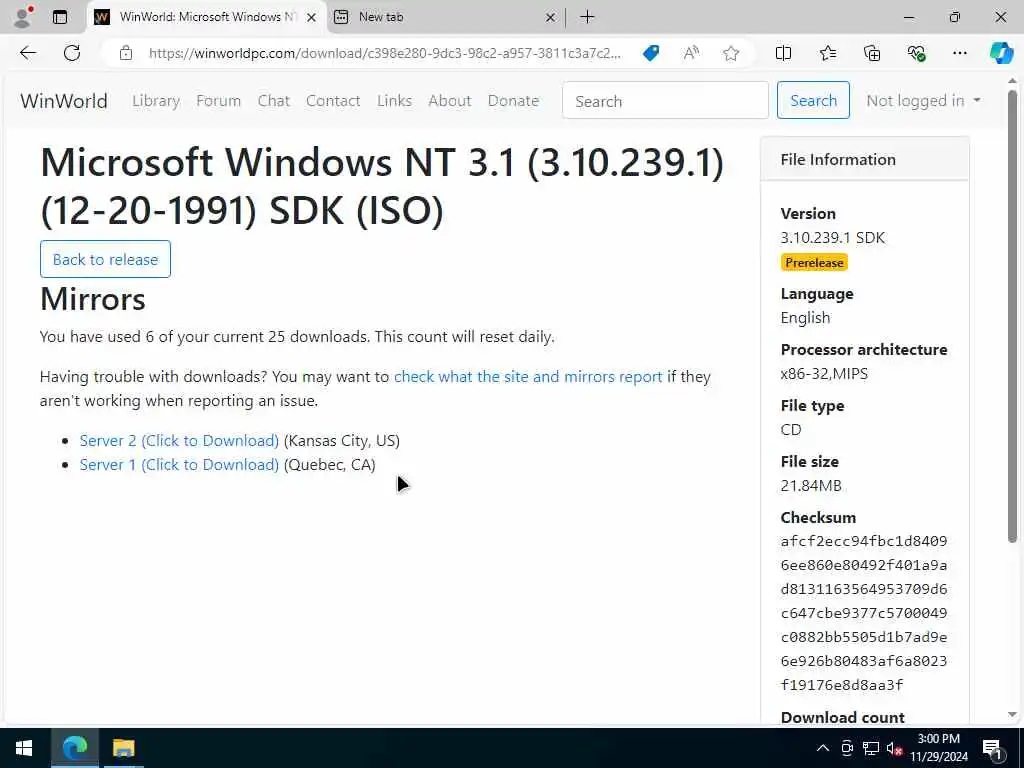1024x768 pixels.
Task: Open the shopping price tag icon
Action: [651, 53]
